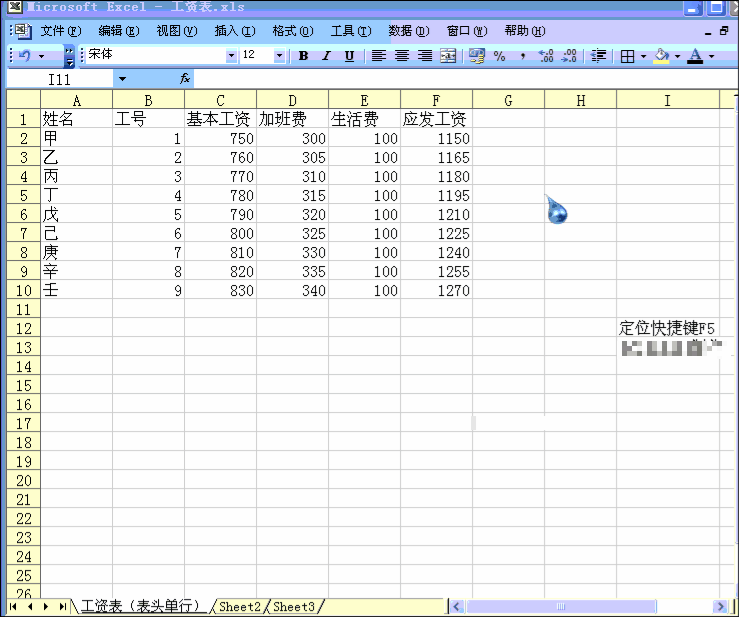739x617 pixels.
Task: Select cell 应发工资 header
Action: (x=436, y=119)
